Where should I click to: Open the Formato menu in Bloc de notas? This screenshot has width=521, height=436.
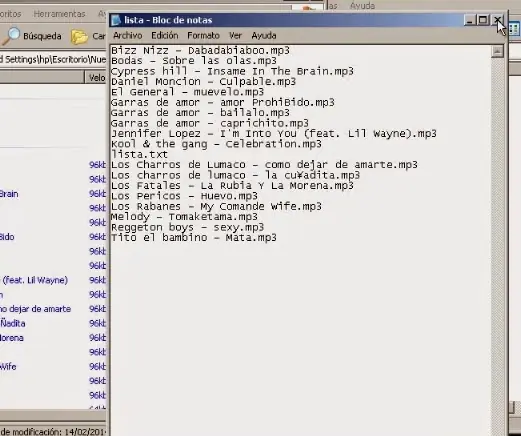point(203,35)
